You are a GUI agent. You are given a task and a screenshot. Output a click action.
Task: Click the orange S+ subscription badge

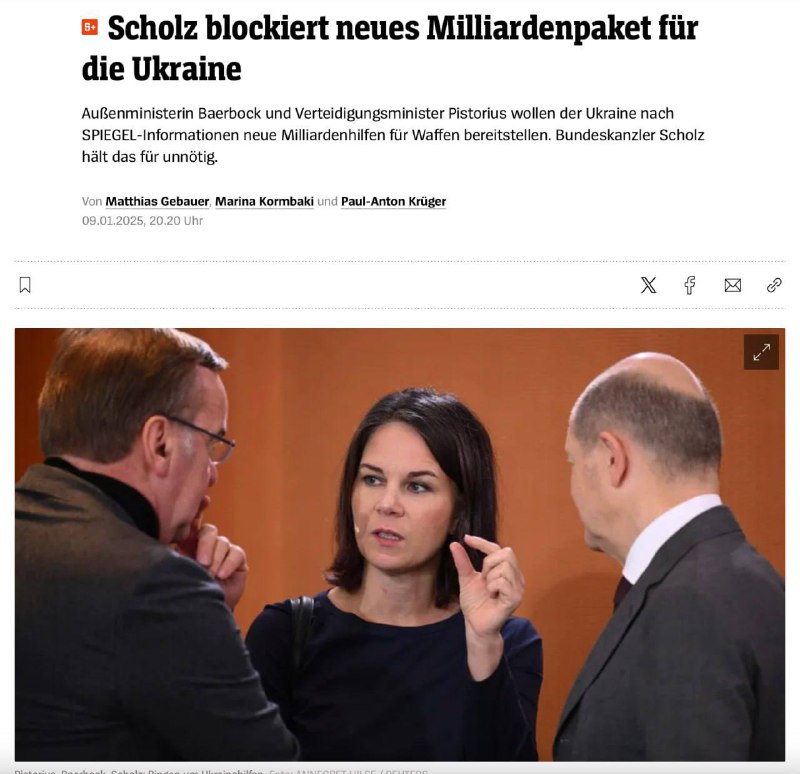90,27
